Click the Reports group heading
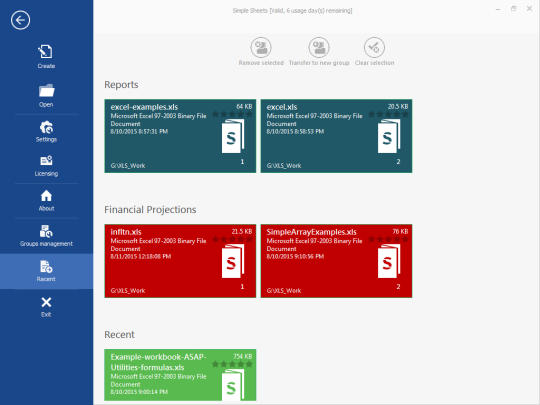Viewport: 540px width, 405px height. pos(121,85)
